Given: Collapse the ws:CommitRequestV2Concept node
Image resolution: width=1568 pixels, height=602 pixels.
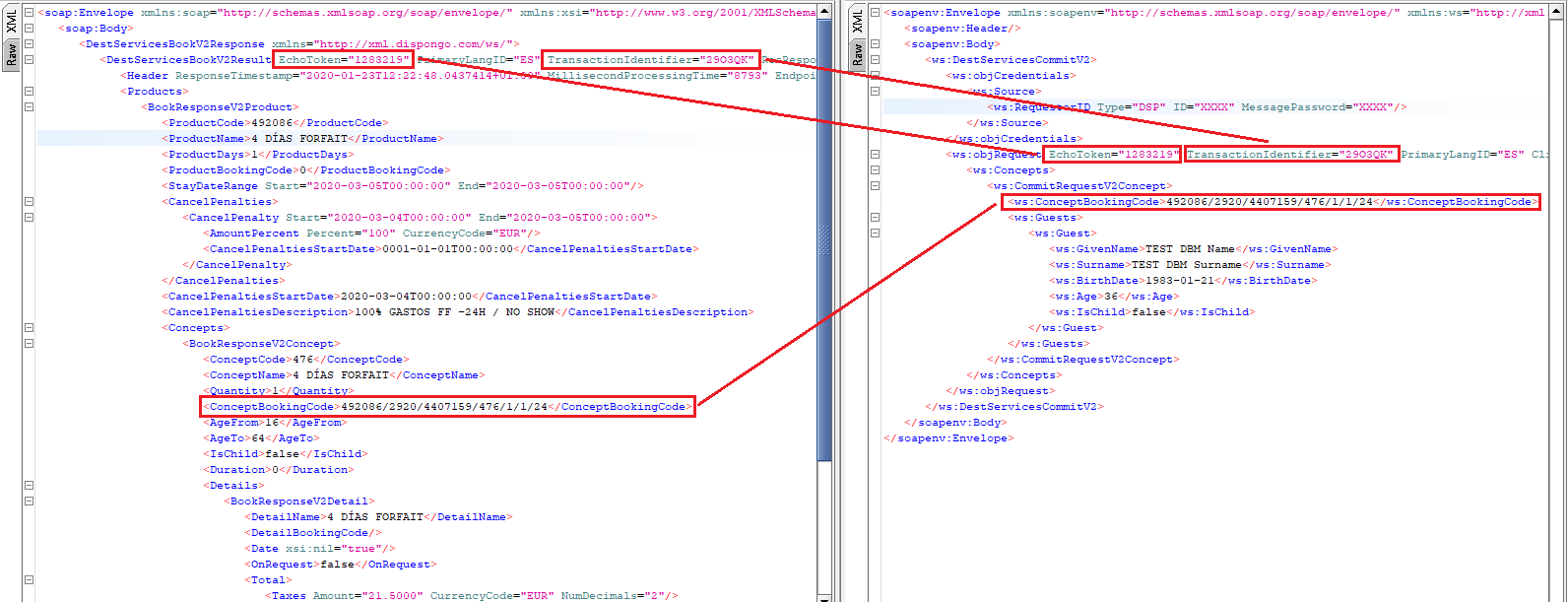Looking at the screenshot, I should click(875, 186).
